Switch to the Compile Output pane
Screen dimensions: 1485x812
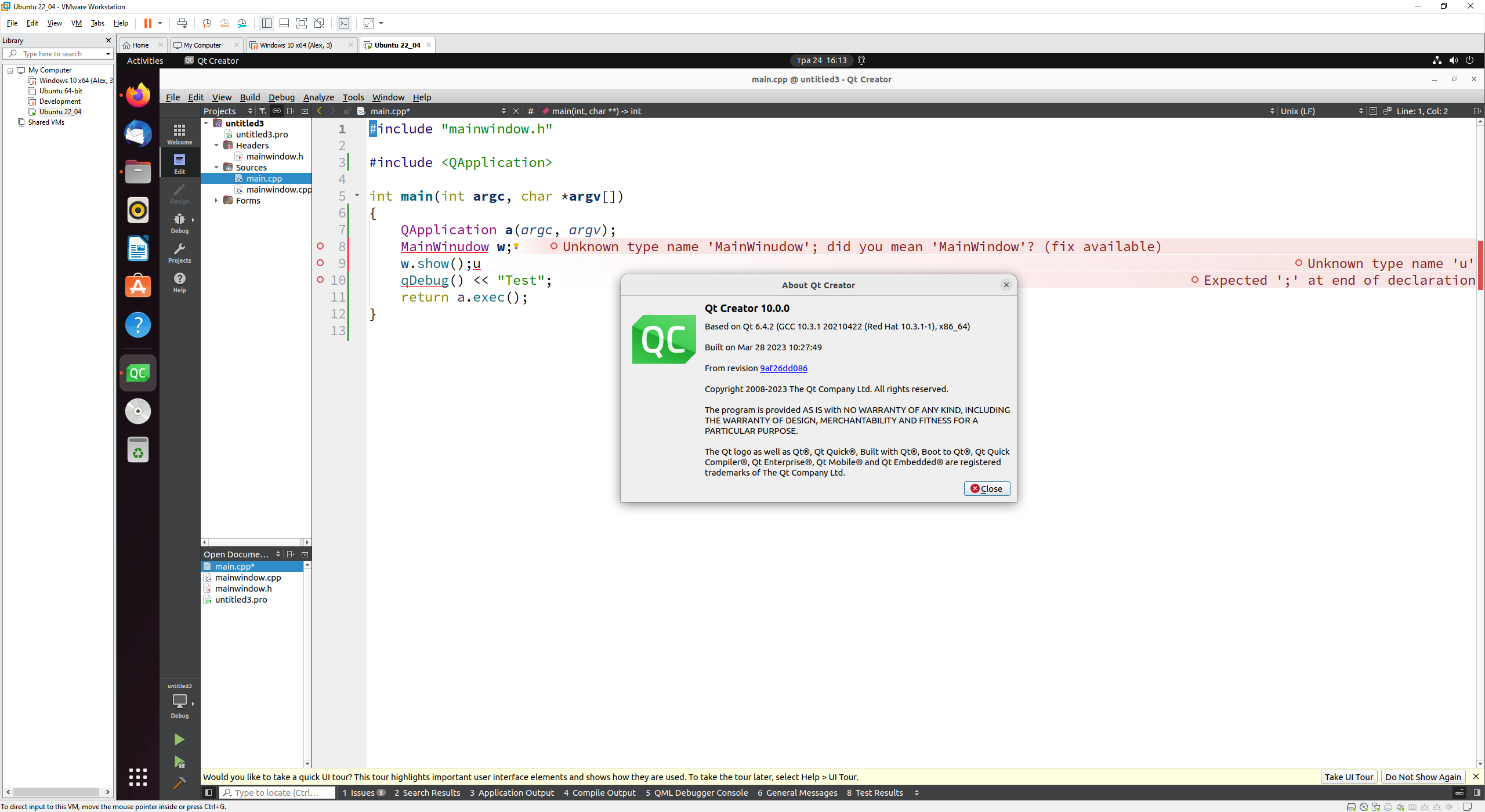599,792
